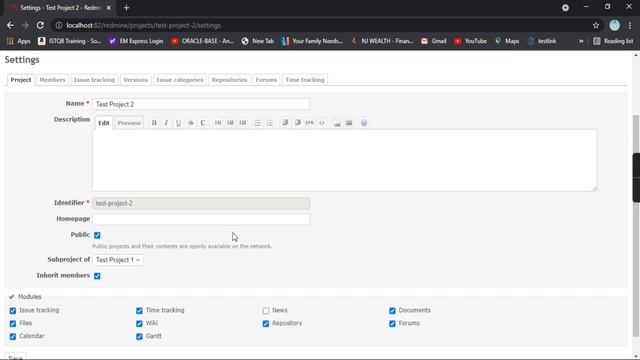The width and height of the screenshot is (640, 360).
Task: Open Chrome profile avatar
Action: point(614,25)
